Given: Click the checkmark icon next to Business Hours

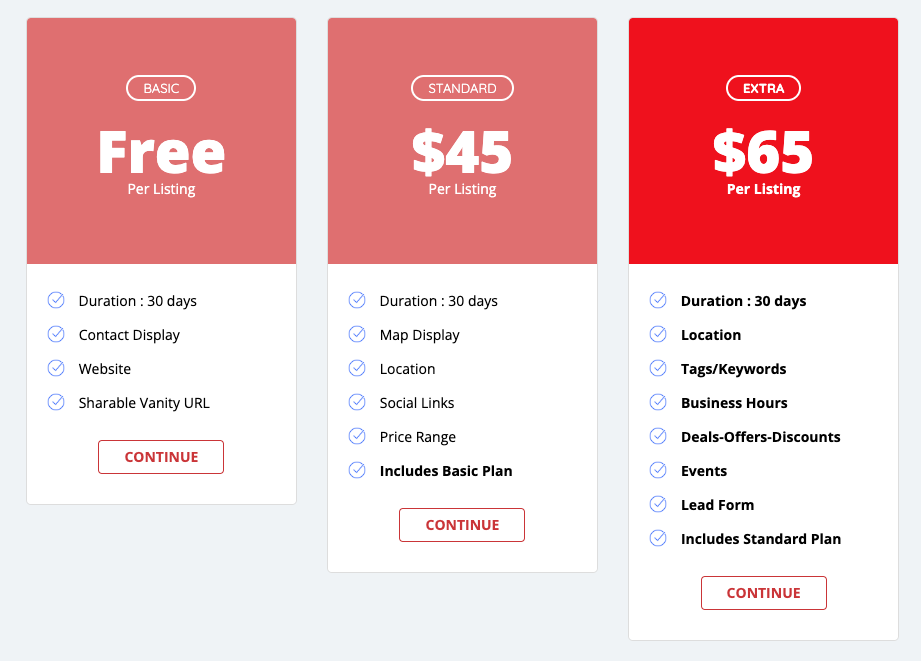Looking at the screenshot, I should point(658,402).
